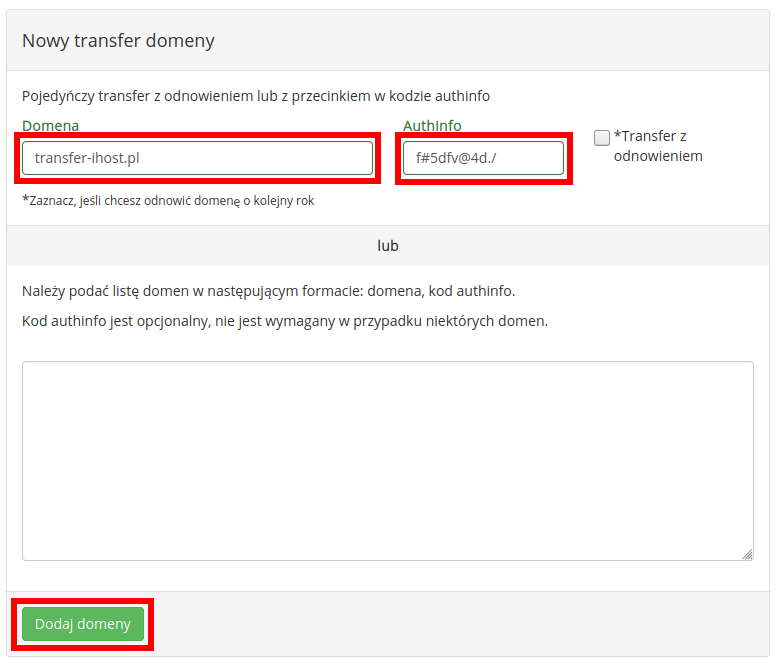Screen dimensions: 779x670
Task: Submit with the Dodaj domeny button
Action: (x=83, y=624)
